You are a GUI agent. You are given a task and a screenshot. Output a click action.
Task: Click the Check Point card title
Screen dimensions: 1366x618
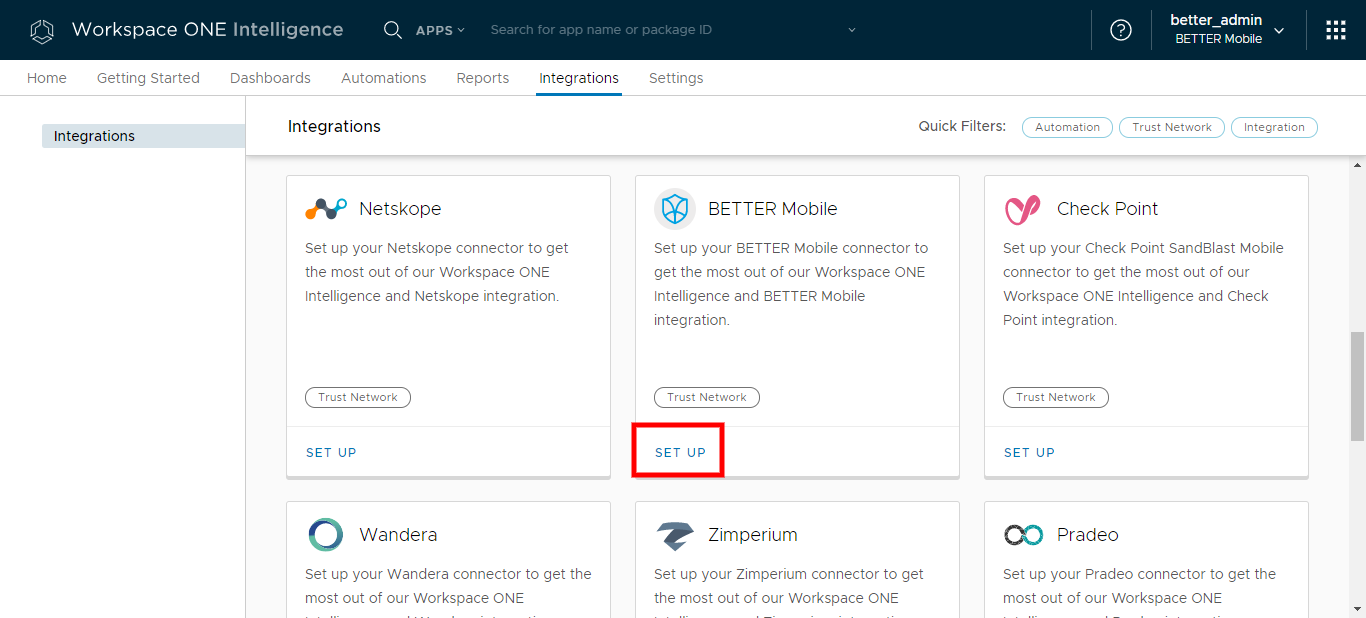click(x=1107, y=209)
